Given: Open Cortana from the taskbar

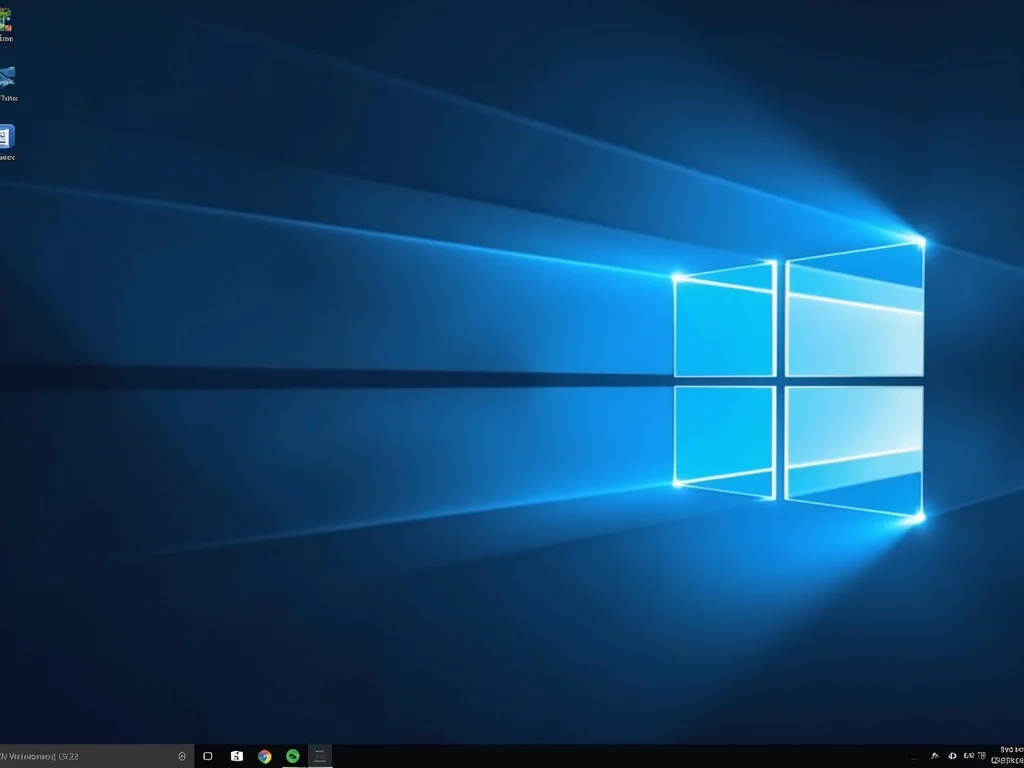Looking at the screenshot, I should [x=182, y=756].
